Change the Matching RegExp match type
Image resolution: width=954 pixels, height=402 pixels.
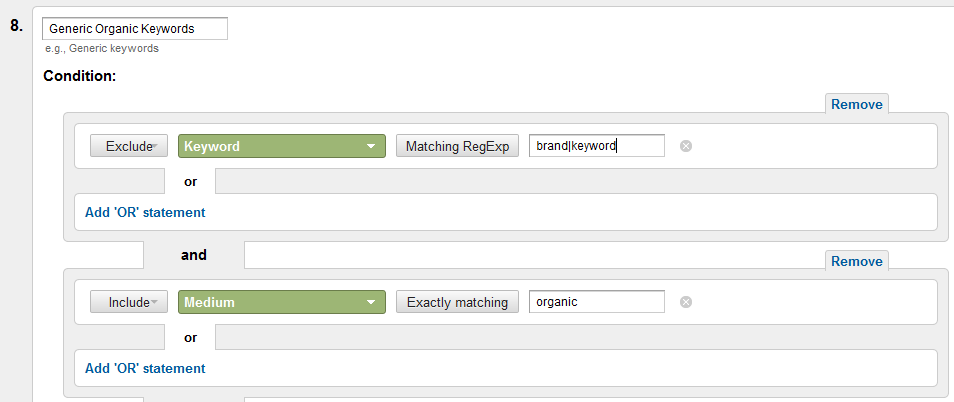click(x=458, y=146)
